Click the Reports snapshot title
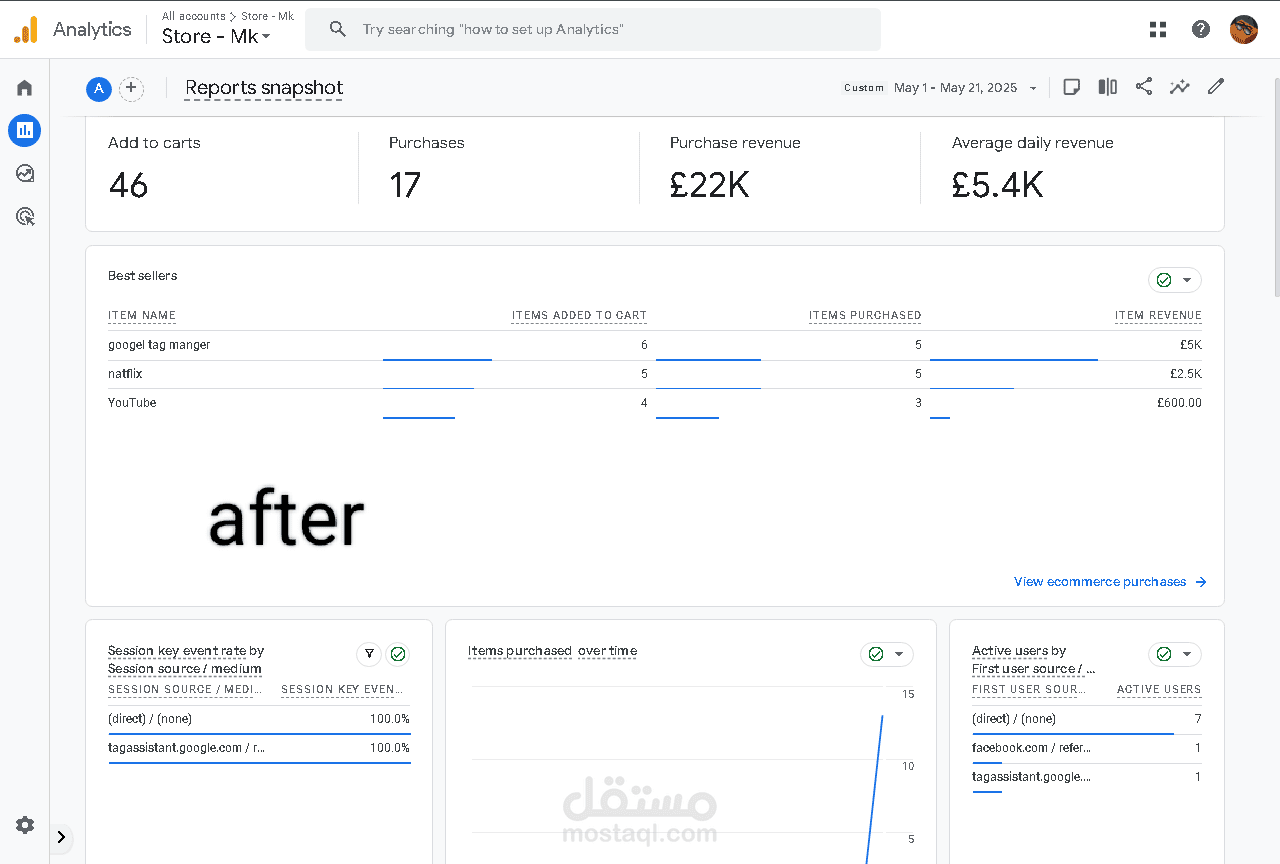The width and height of the screenshot is (1280, 864). pos(264,88)
